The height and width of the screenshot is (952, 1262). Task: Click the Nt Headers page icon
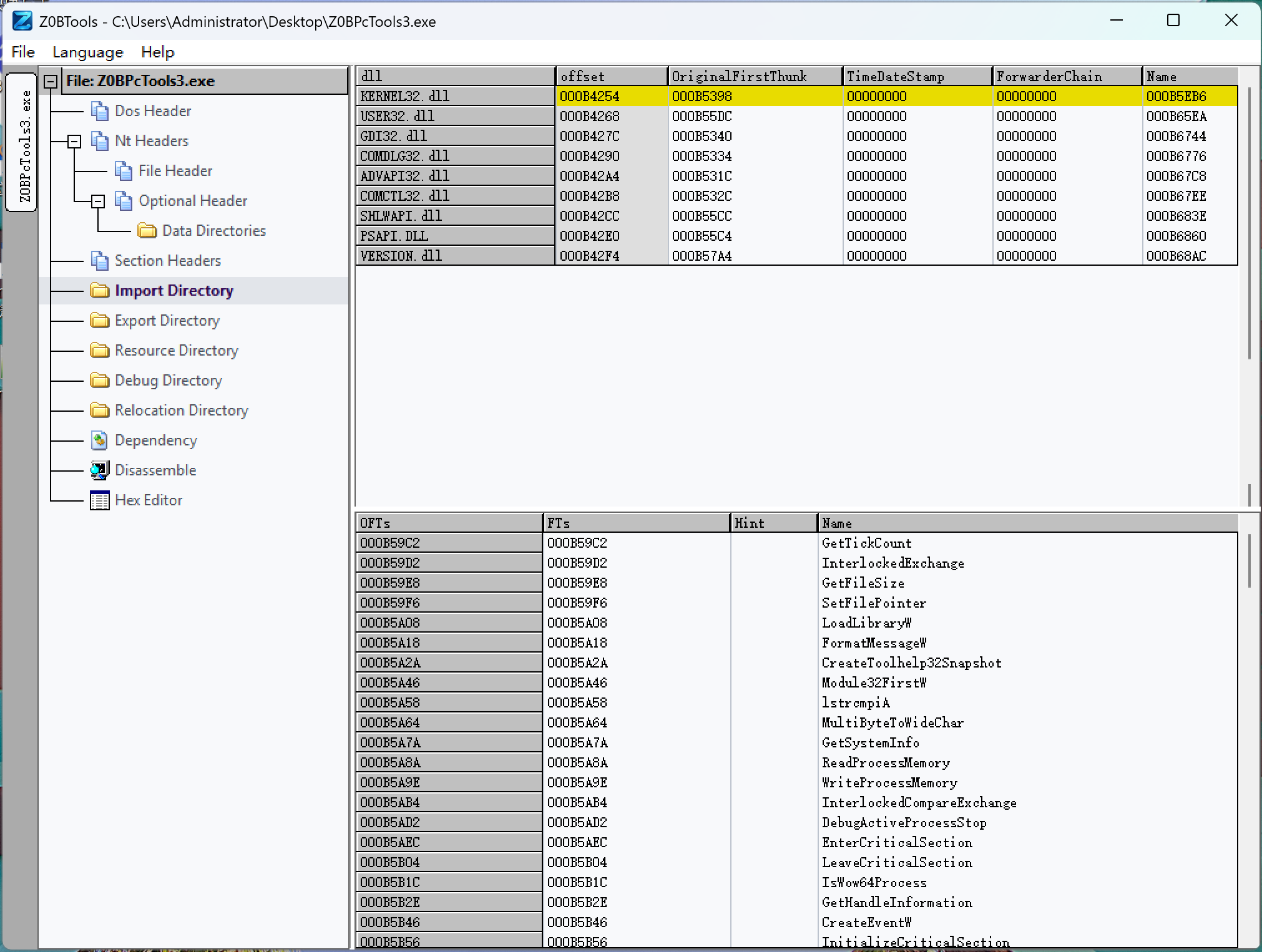(x=100, y=141)
